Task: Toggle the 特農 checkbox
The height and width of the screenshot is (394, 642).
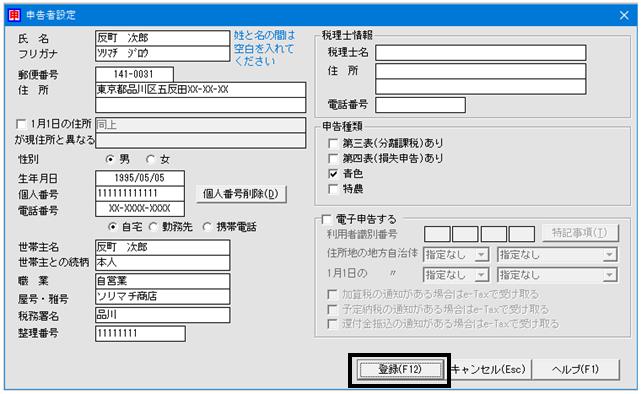Action: 333,189
